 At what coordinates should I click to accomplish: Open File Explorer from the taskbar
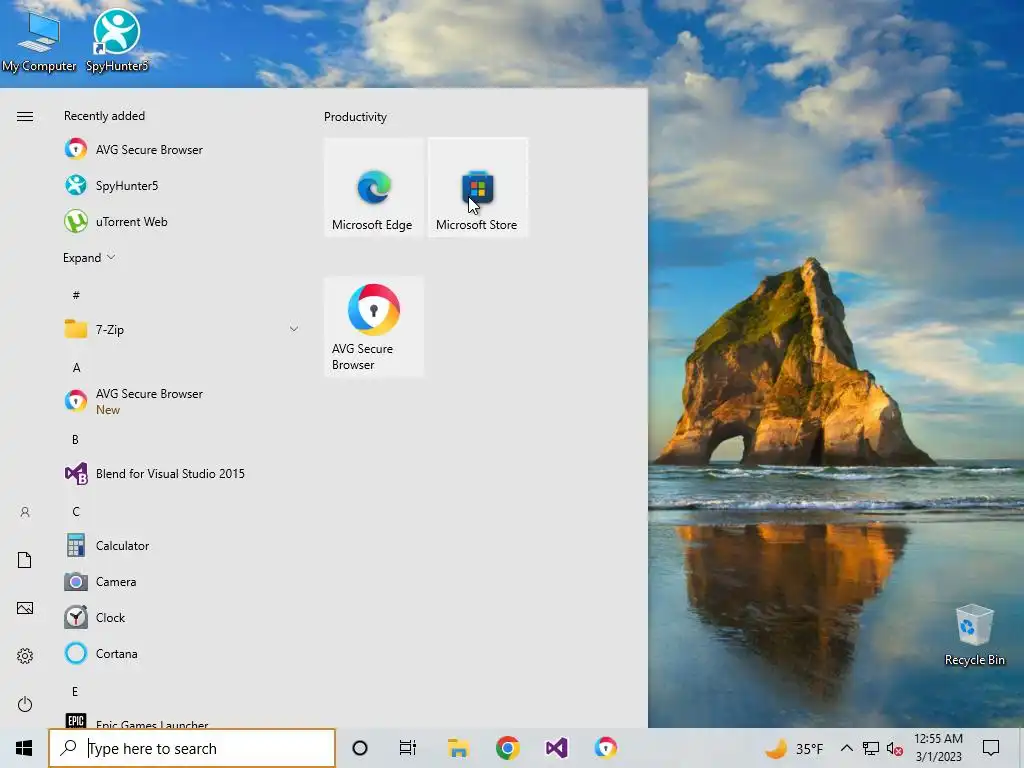458,748
